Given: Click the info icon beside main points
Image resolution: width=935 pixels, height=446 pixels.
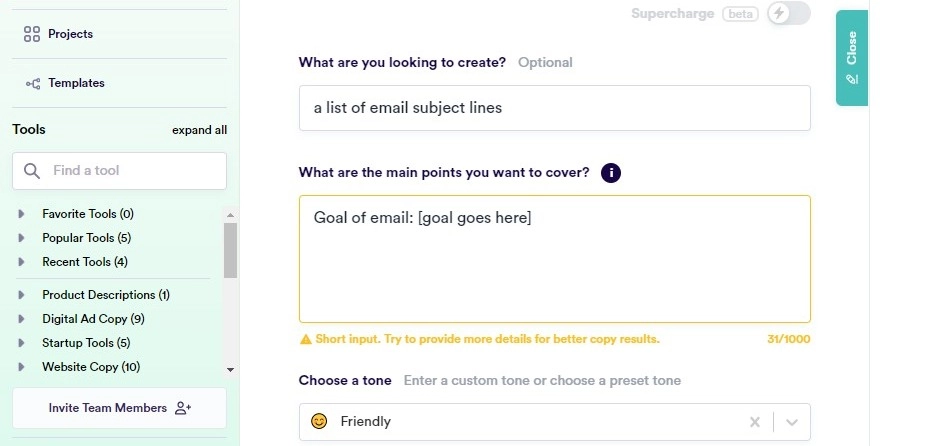Looking at the screenshot, I should [x=611, y=173].
